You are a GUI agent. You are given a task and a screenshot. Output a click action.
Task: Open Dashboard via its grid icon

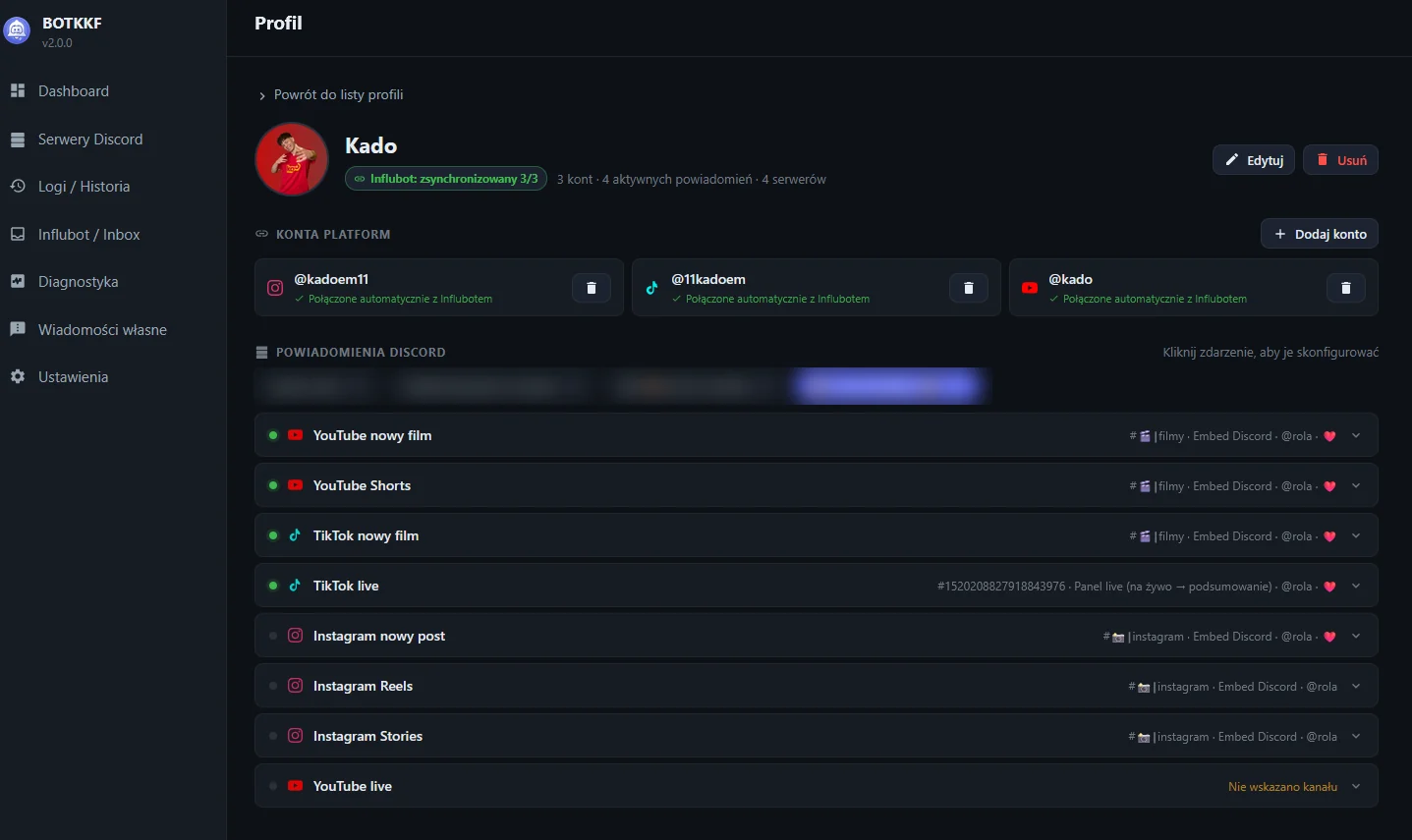pos(18,90)
